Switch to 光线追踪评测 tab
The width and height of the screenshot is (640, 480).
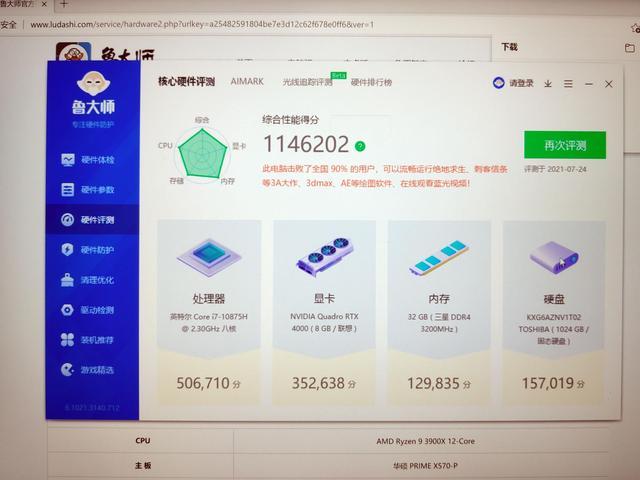tap(307, 82)
